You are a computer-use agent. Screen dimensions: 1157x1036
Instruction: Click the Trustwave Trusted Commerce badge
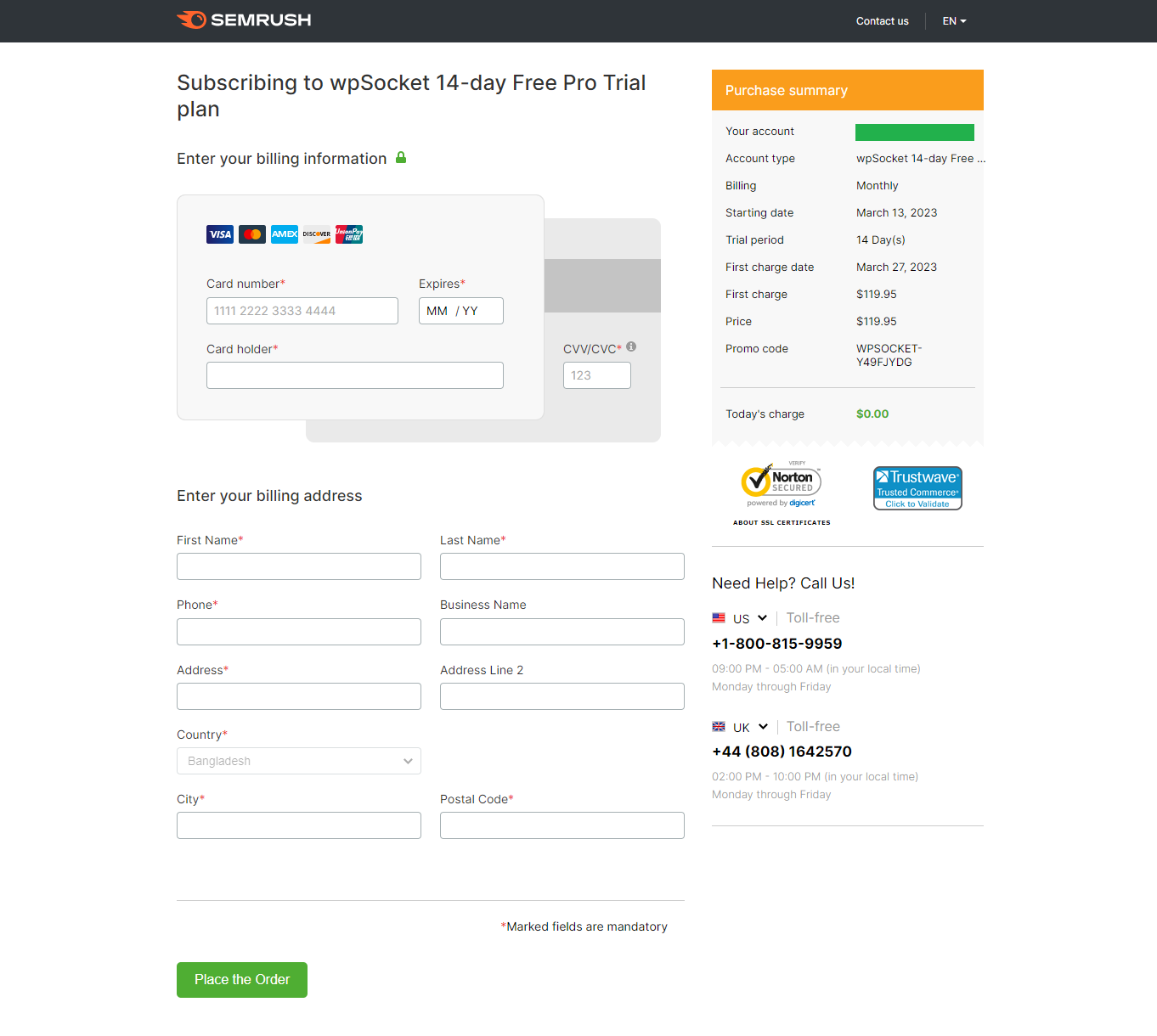(917, 488)
